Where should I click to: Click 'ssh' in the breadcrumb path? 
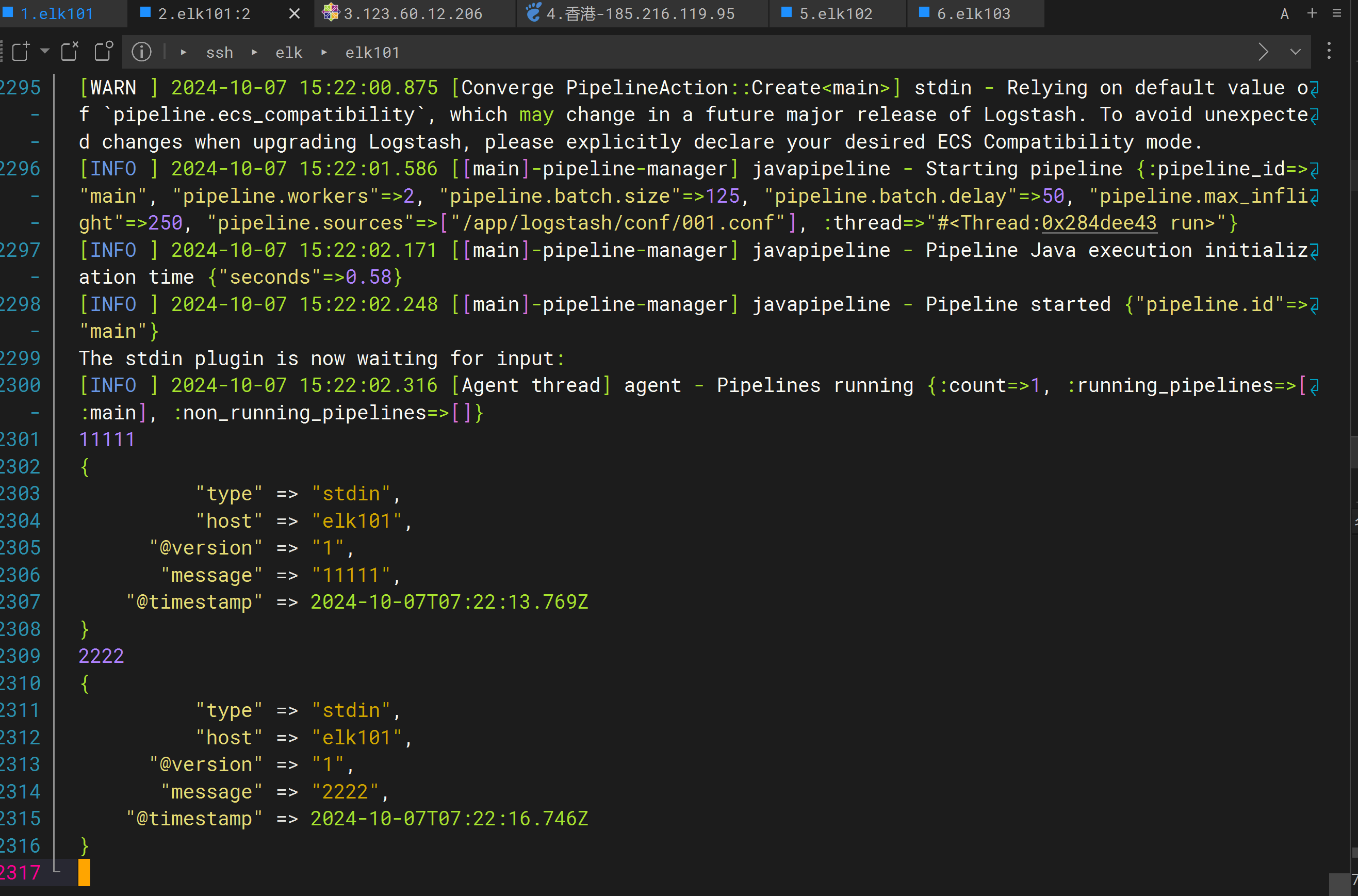pyautogui.click(x=219, y=53)
